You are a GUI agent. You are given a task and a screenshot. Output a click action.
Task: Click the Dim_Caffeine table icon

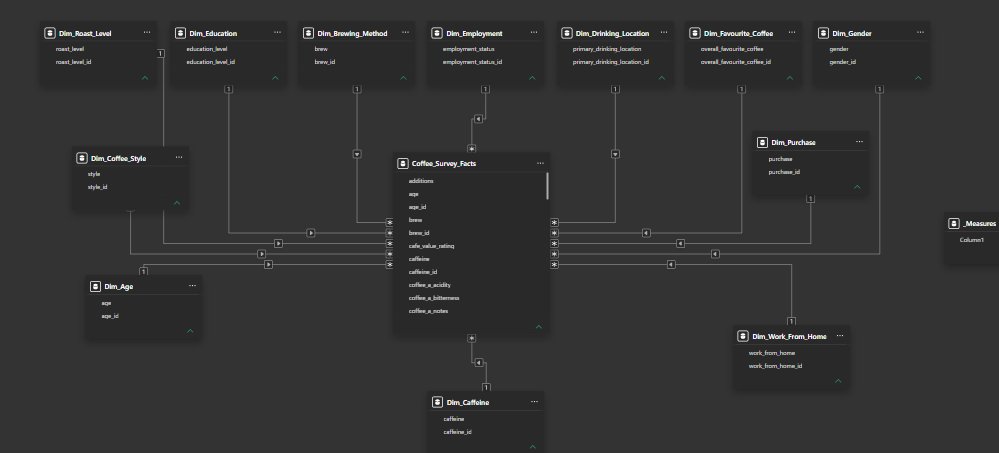coord(437,402)
